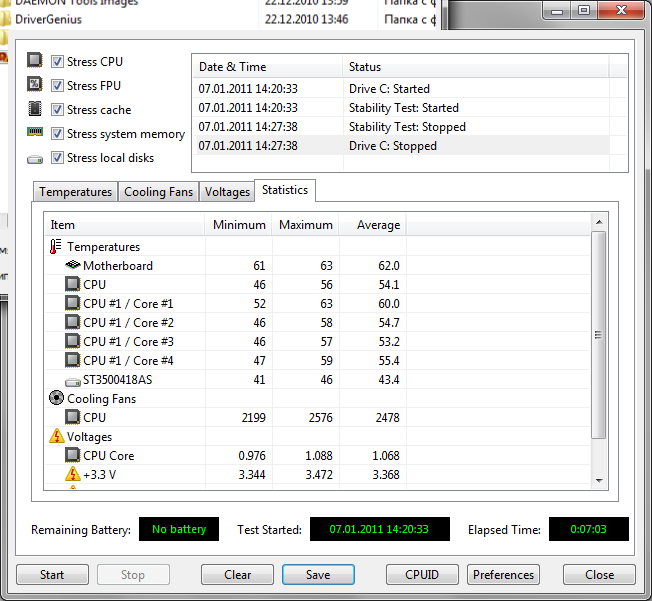Click the CPU chip icon beside Stress CPU
Image resolution: width=652 pixels, height=601 pixels.
pyautogui.click(x=35, y=60)
